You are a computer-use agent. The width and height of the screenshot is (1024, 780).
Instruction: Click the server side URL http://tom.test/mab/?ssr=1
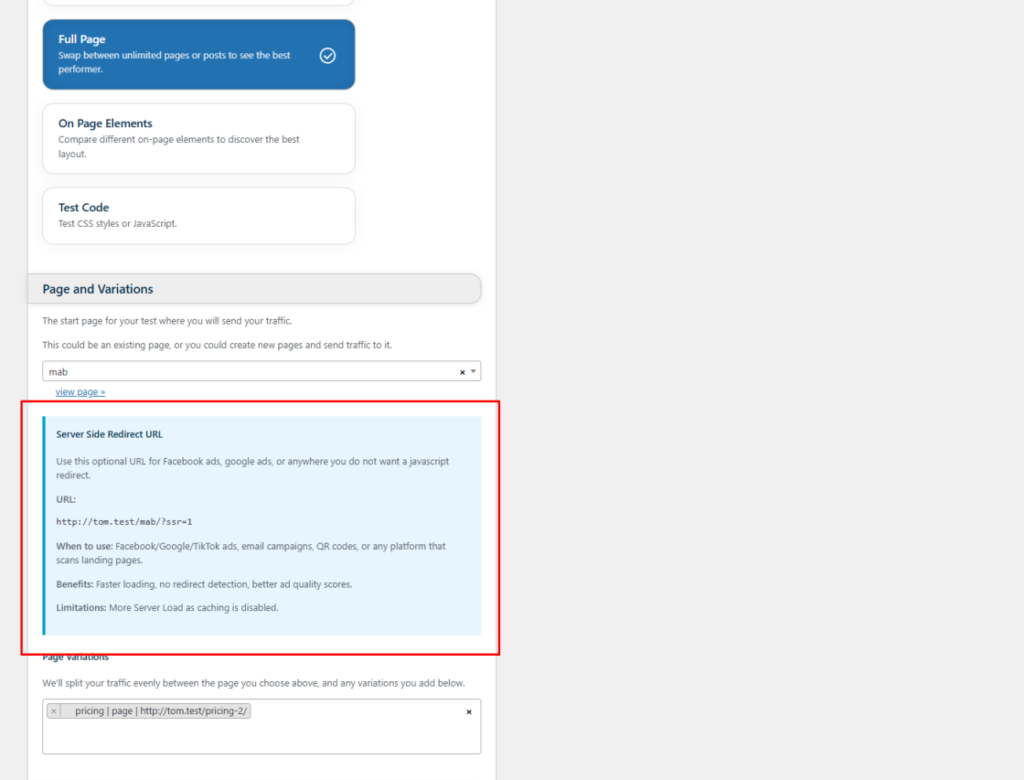coord(124,521)
